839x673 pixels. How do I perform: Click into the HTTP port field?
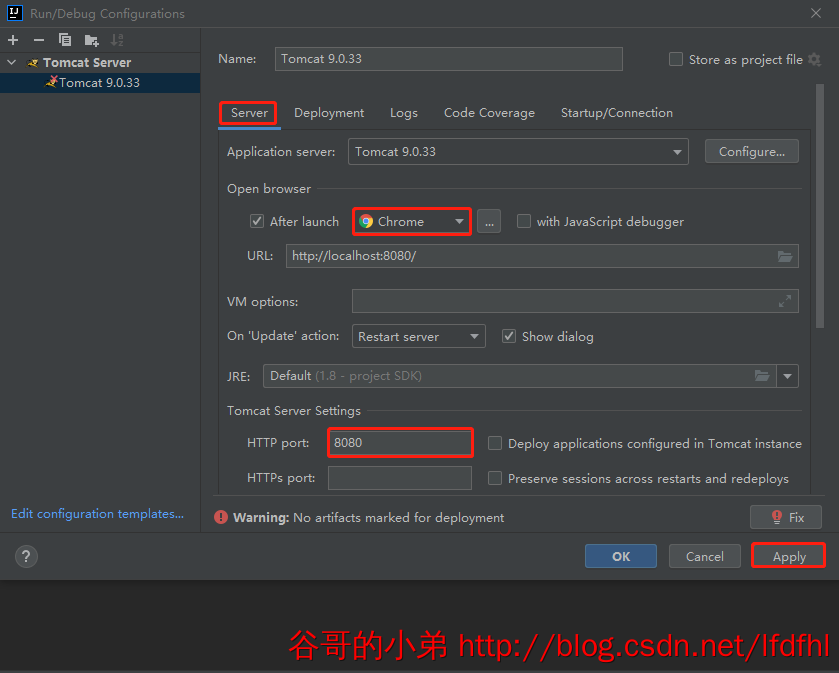(400, 443)
